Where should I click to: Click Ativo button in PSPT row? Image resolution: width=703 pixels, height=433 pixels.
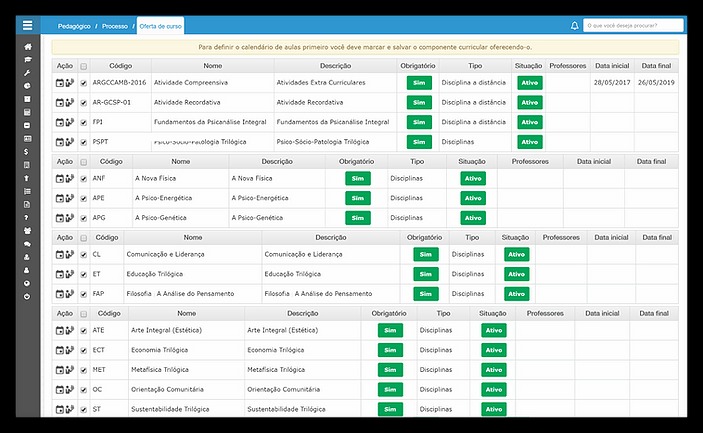pos(529,142)
